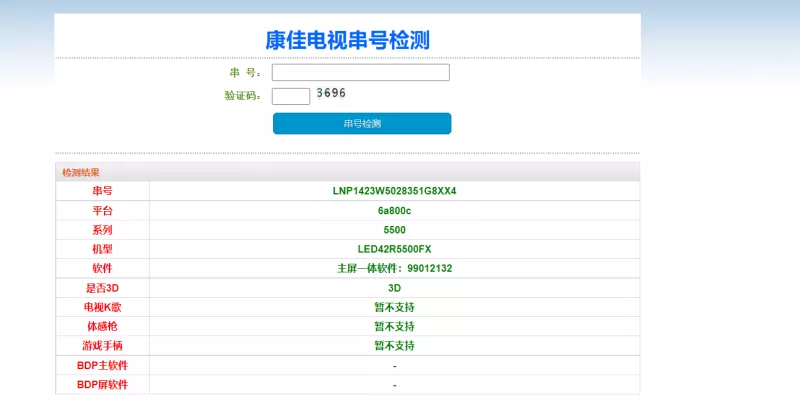
Task: Click the 软件 row label
Action: click(102, 268)
